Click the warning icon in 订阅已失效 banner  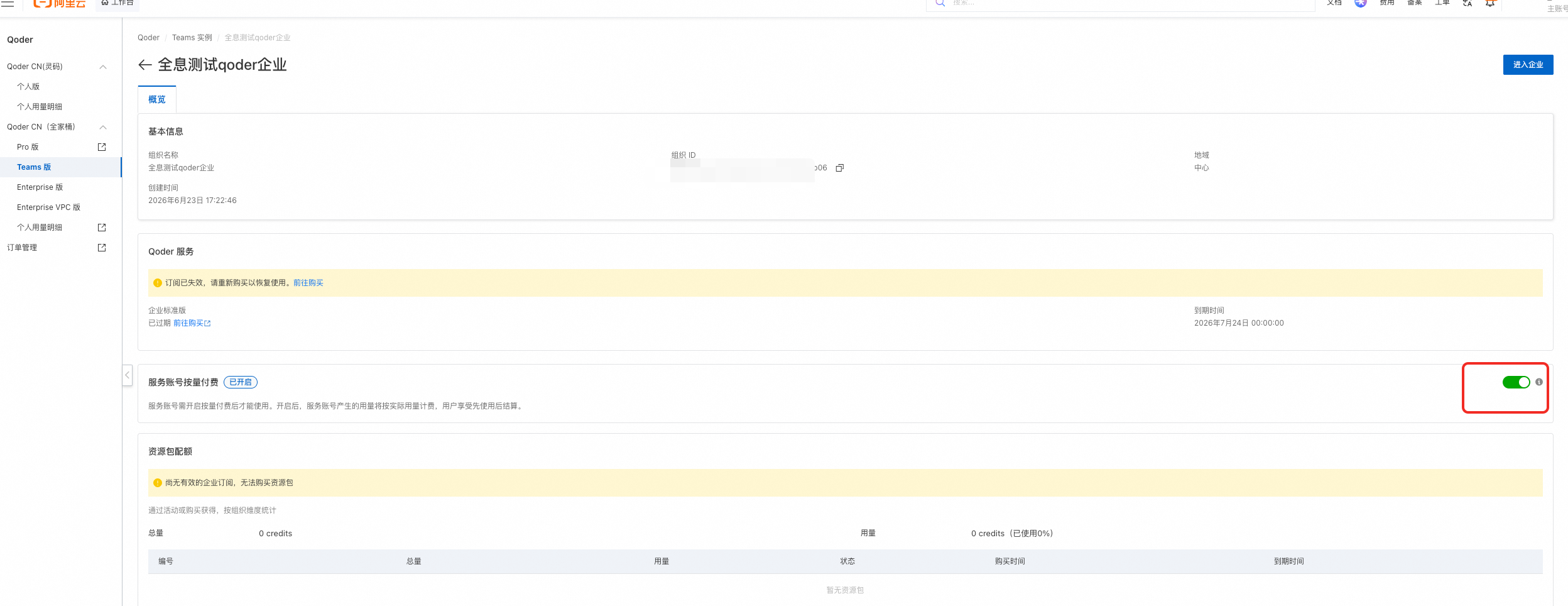pyautogui.click(x=158, y=283)
